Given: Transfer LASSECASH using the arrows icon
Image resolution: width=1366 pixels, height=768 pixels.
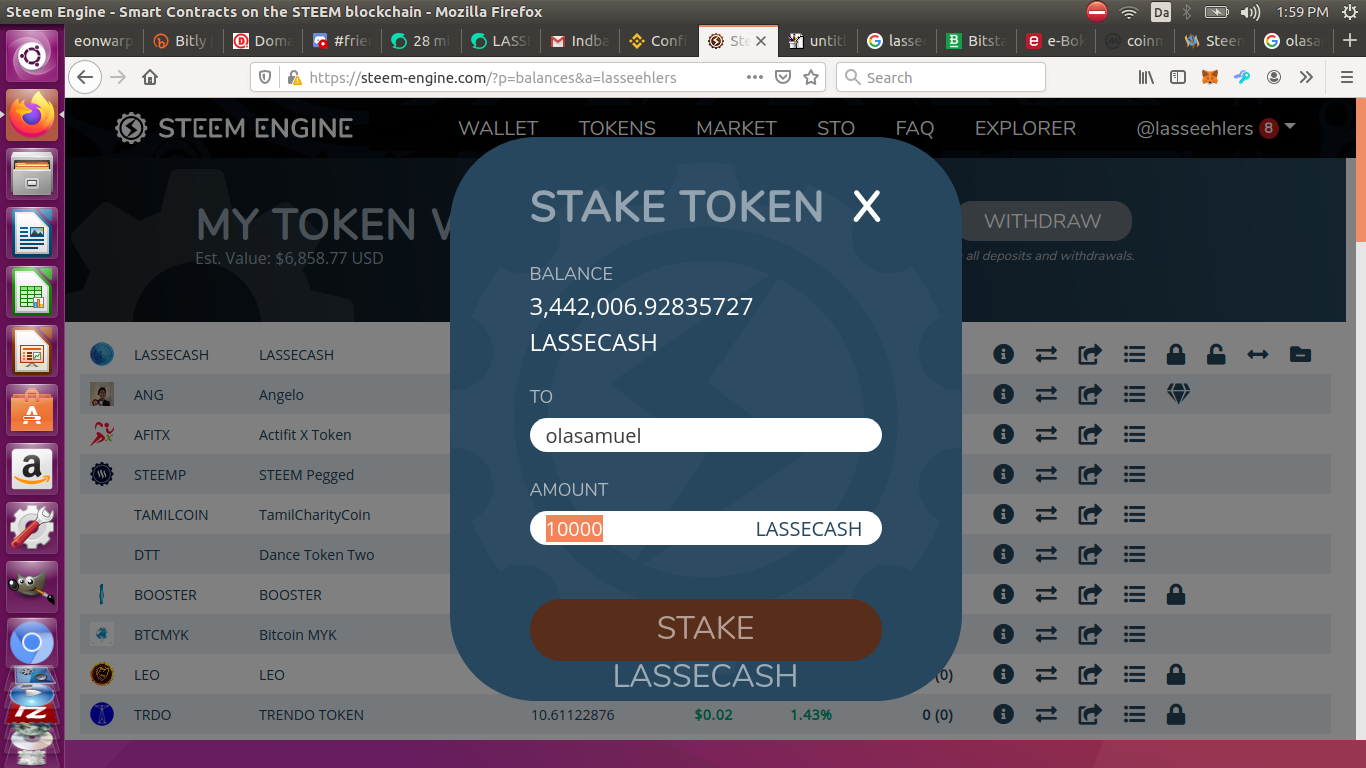Looking at the screenshot, I should (1046, 354).
